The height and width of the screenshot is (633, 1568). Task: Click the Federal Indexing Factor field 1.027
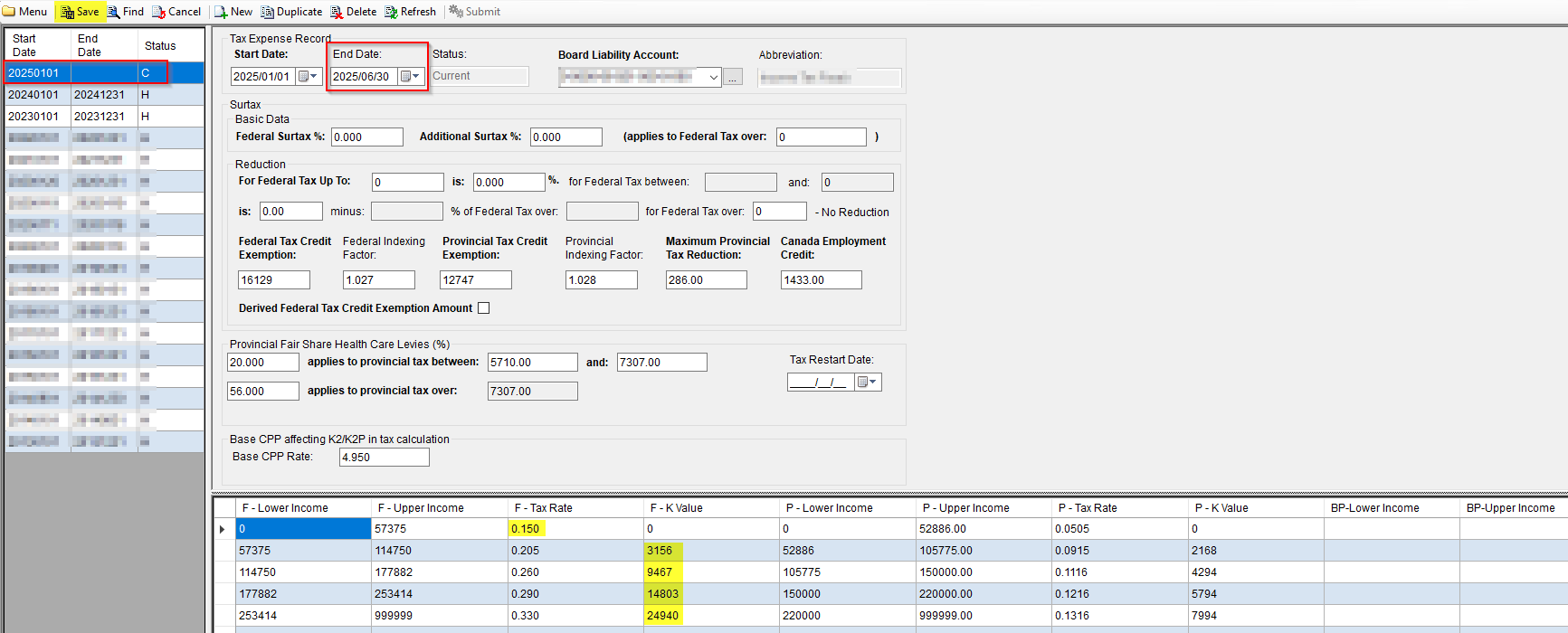click(x=379, y=280)
